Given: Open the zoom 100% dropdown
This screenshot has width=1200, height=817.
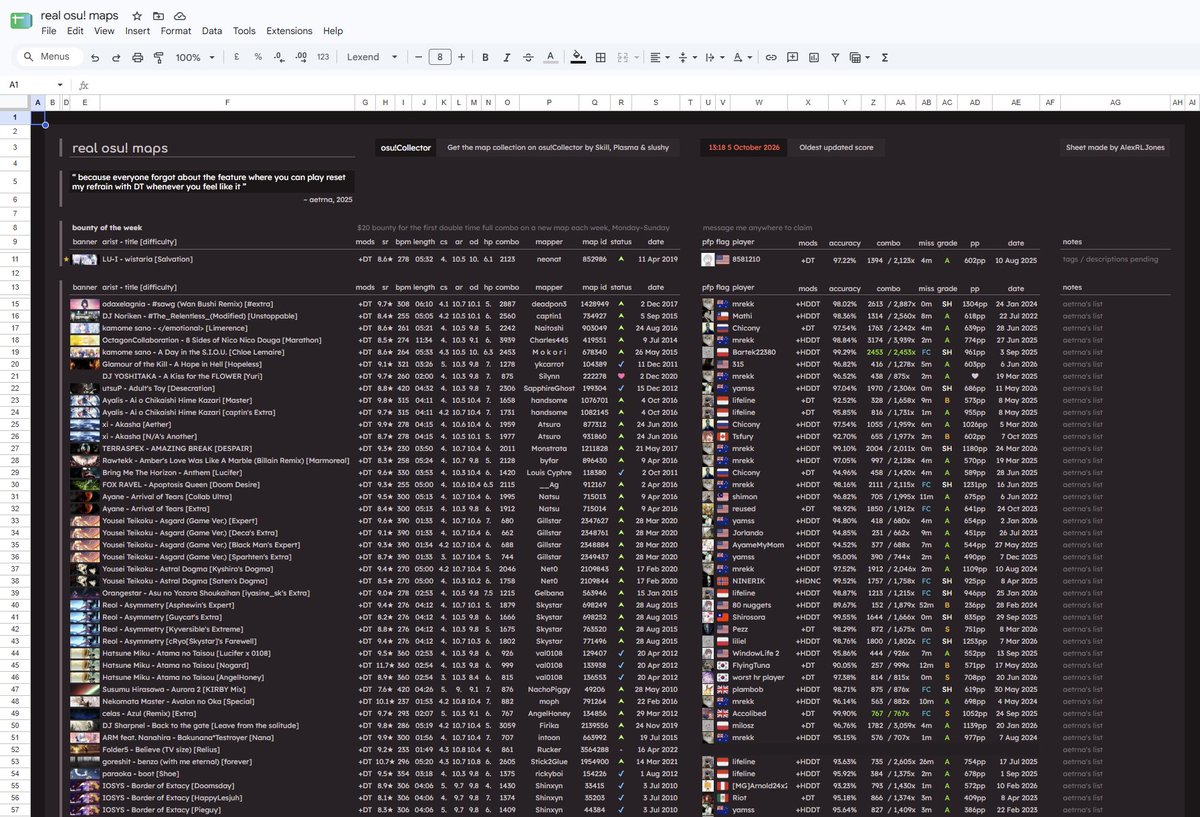Looking at the screenshot, I should [193, 58].
